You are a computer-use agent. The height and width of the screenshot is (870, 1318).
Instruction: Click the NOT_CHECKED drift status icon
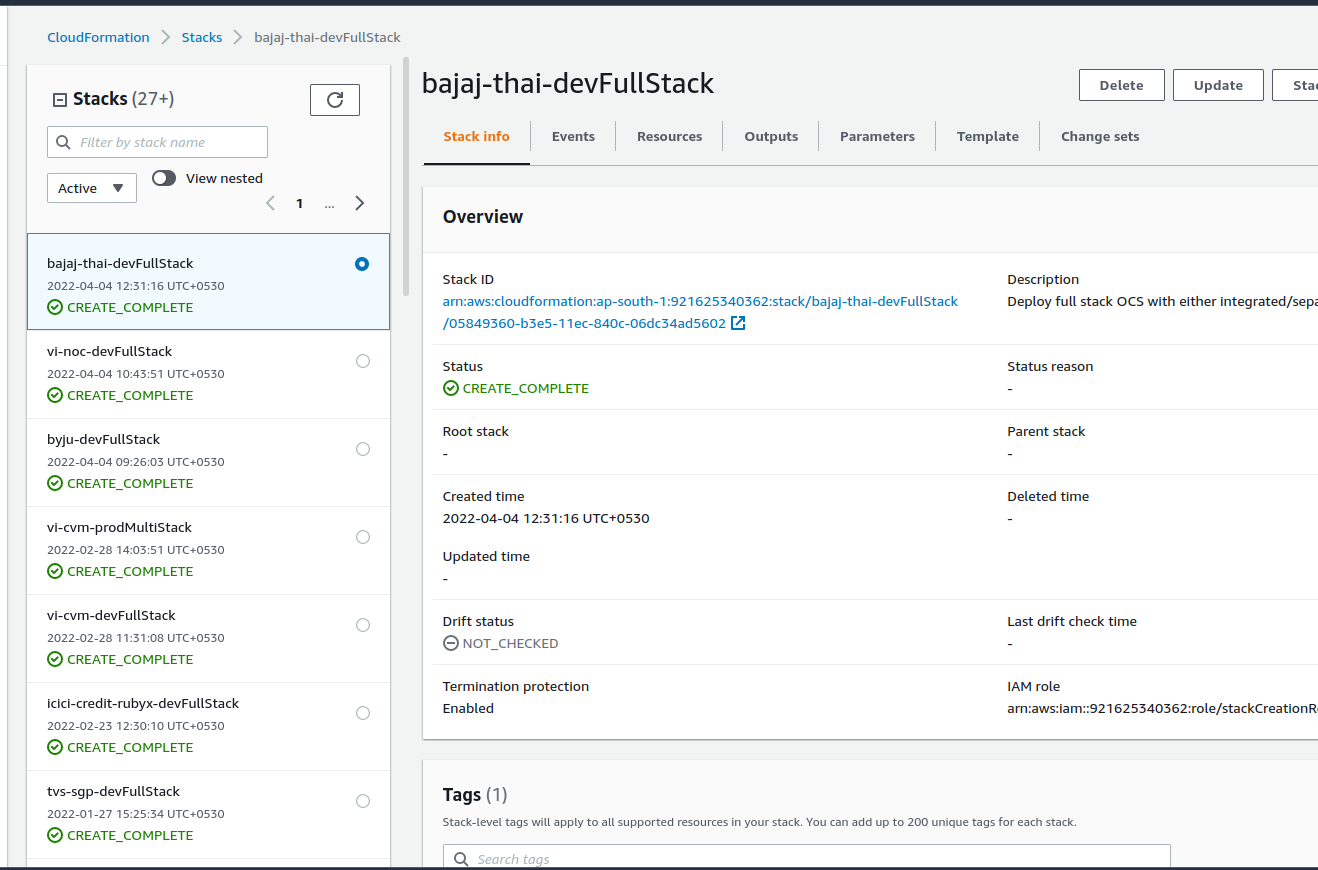click(451, 644)
